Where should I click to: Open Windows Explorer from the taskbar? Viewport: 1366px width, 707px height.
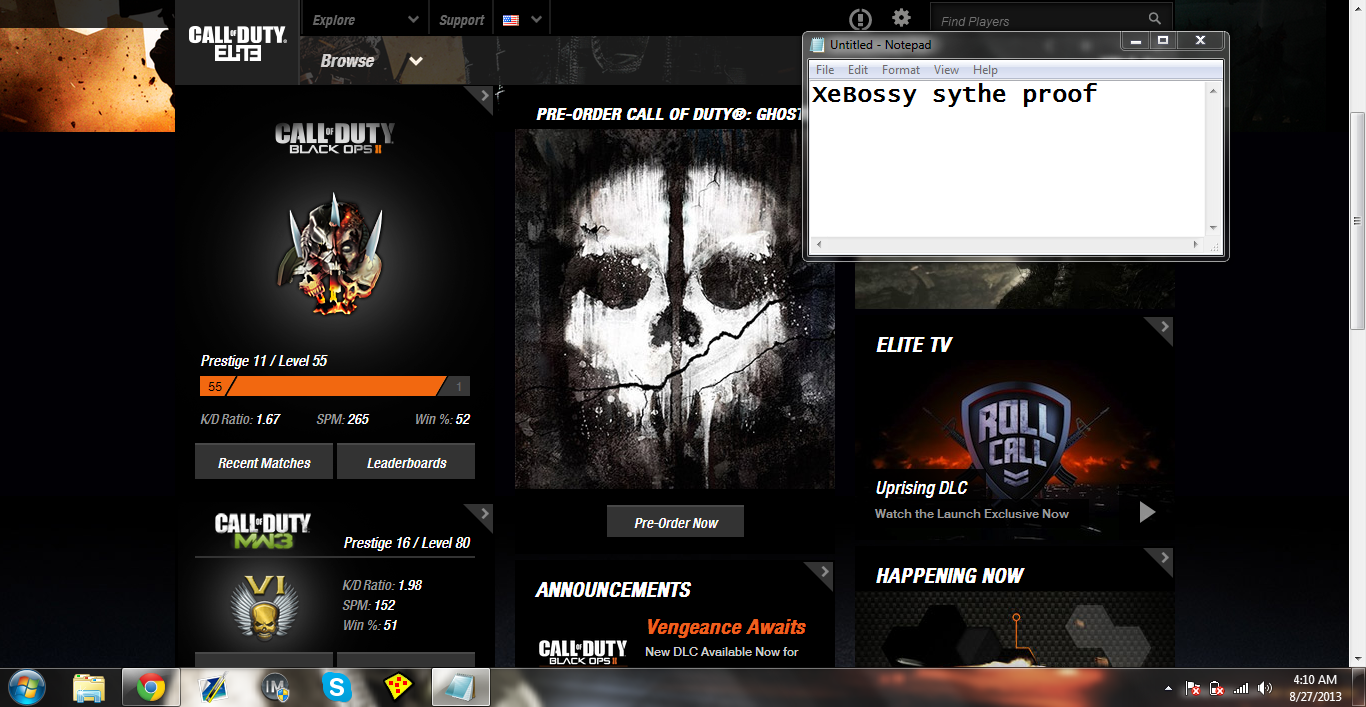(89, 688)
